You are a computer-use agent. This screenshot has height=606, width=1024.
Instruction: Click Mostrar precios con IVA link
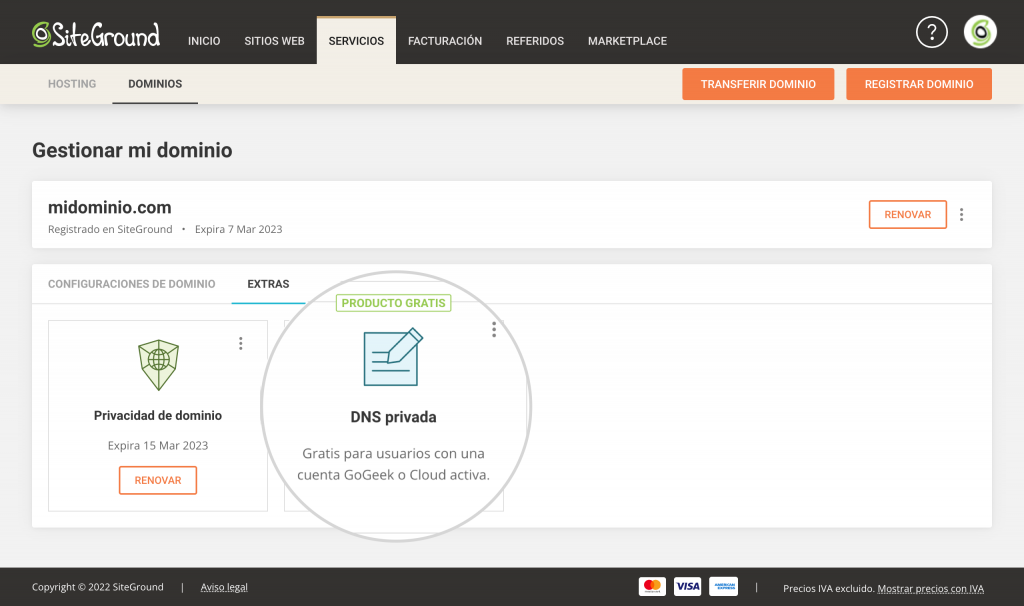[930, 588]
